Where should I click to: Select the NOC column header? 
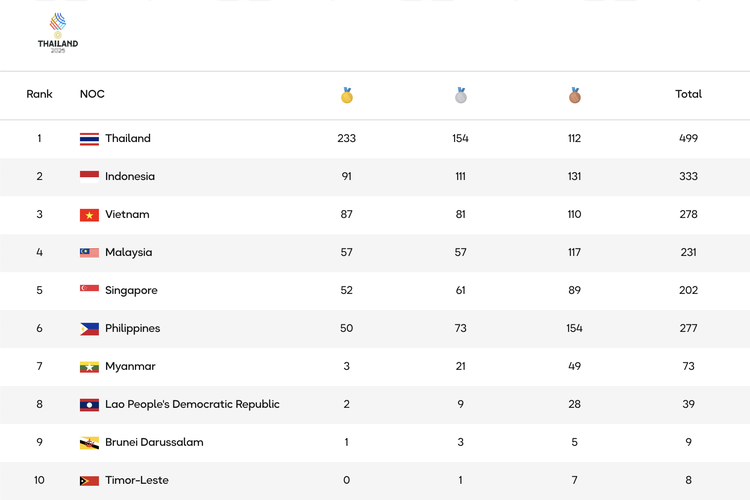(92, 94)
